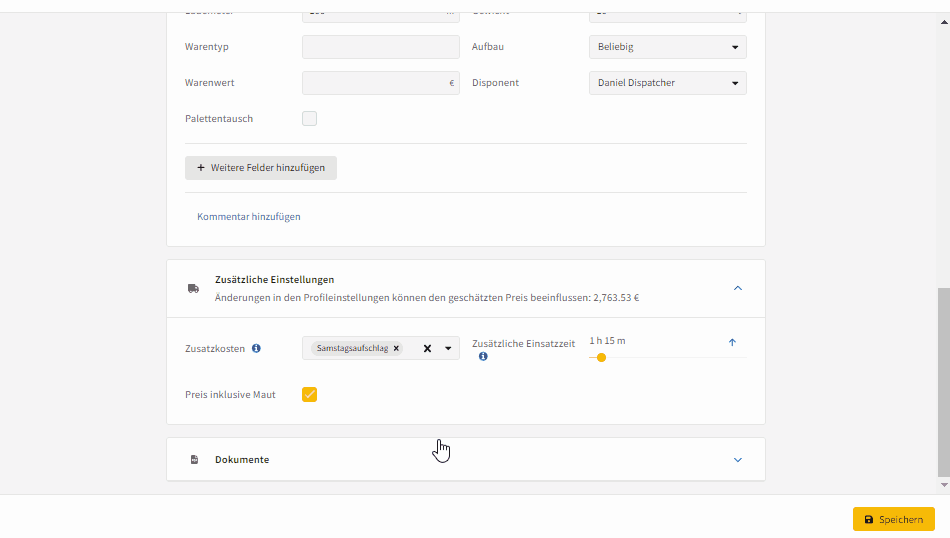Open the Aufbau dropdown
This screenshot has width=950, height=538.
(668, 47)
